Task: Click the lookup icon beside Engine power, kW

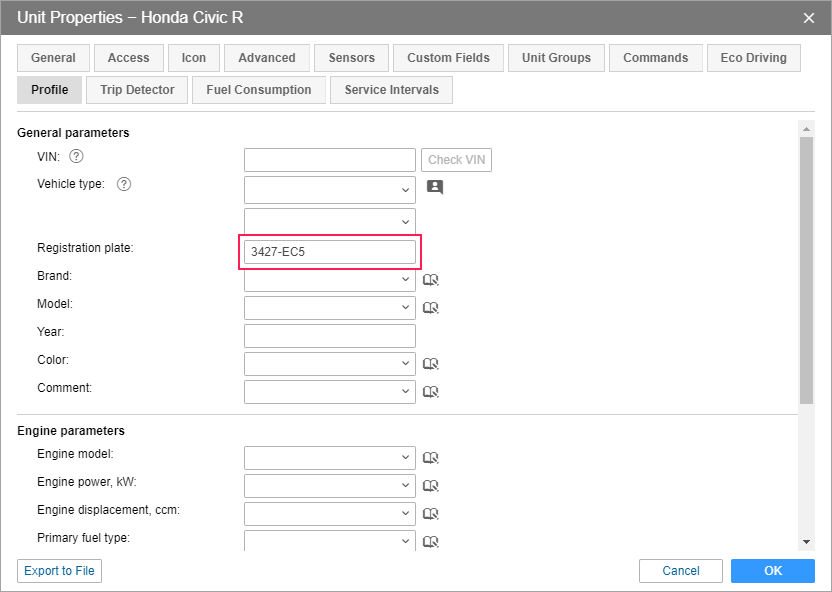Action: (431, 487)
